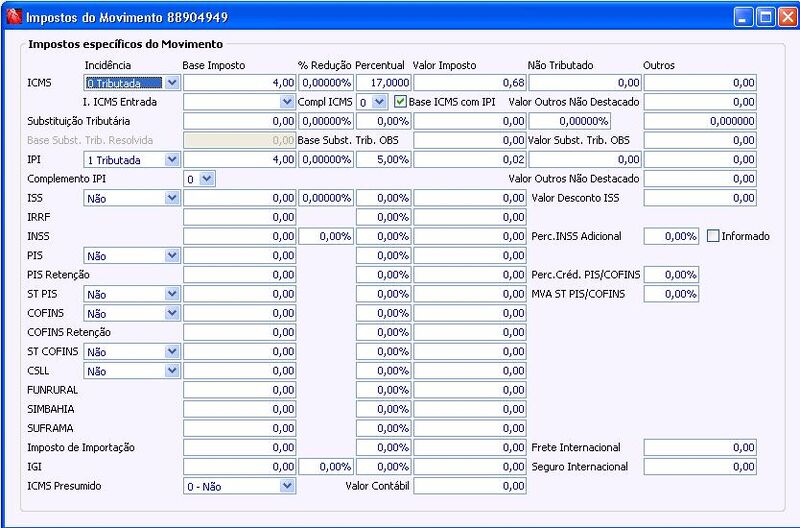Click the Perc.Créd. PIS/COFINS field
Viewport: 800px width, 528px height.
click(x=671, y=275)
